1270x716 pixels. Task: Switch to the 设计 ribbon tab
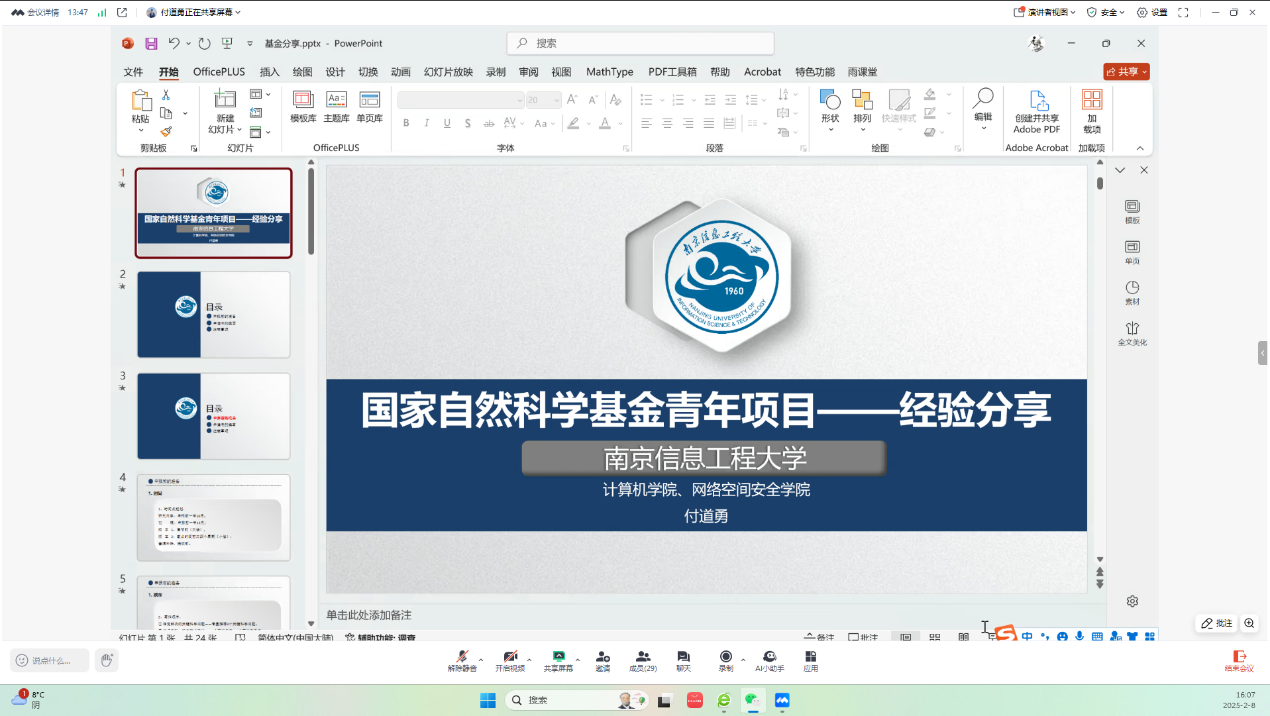coord(335,72)
